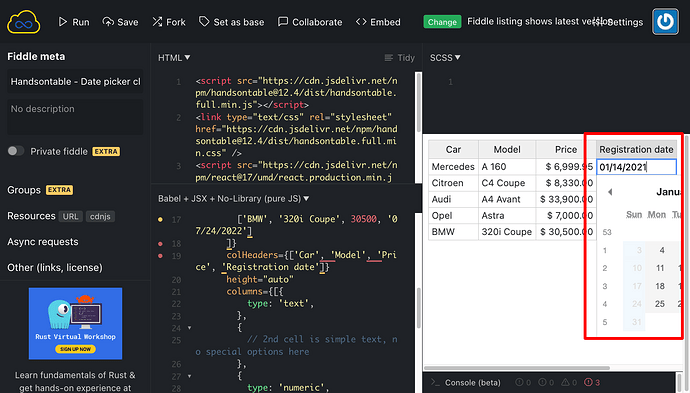Open the Groups section
Image resolution: width=690 pixels, height=393 pixels.
(x=24, y=190)
